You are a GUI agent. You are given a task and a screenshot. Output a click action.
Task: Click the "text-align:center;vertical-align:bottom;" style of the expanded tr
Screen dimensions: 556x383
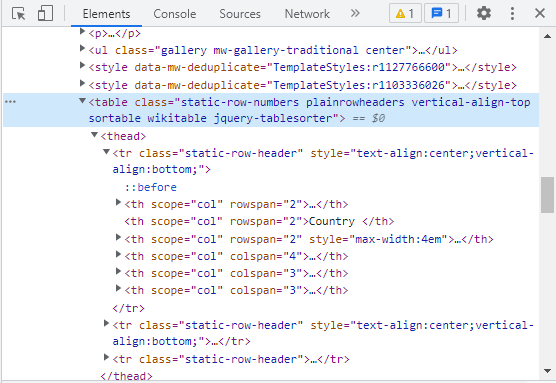(323, 161)
